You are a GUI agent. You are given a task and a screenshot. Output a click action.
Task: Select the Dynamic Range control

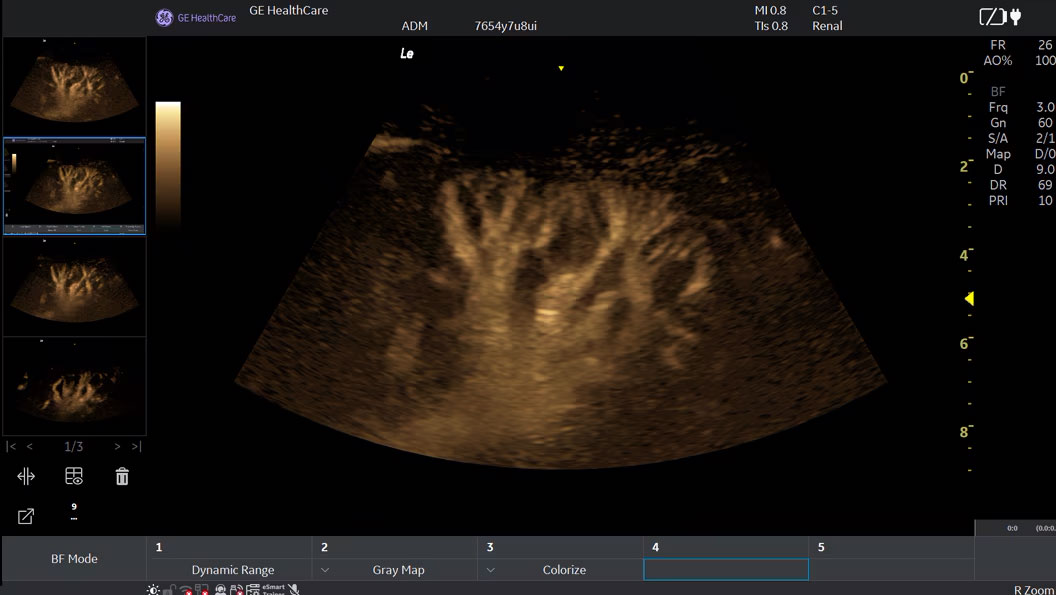(x=232, y=570)
